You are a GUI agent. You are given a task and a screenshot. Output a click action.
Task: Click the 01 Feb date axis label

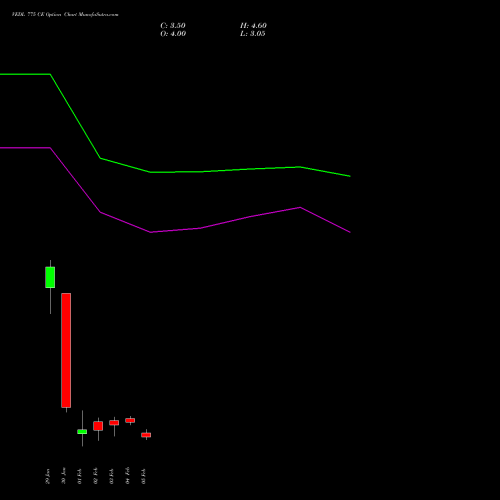point(80,476)
